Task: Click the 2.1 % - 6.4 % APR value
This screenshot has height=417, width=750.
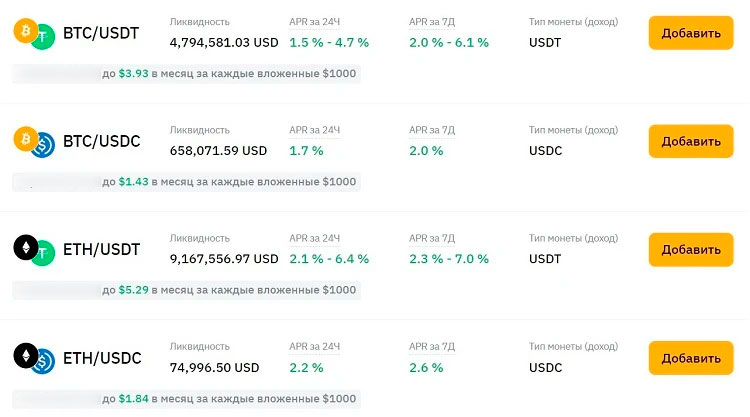Action: (x=328, y=259)
